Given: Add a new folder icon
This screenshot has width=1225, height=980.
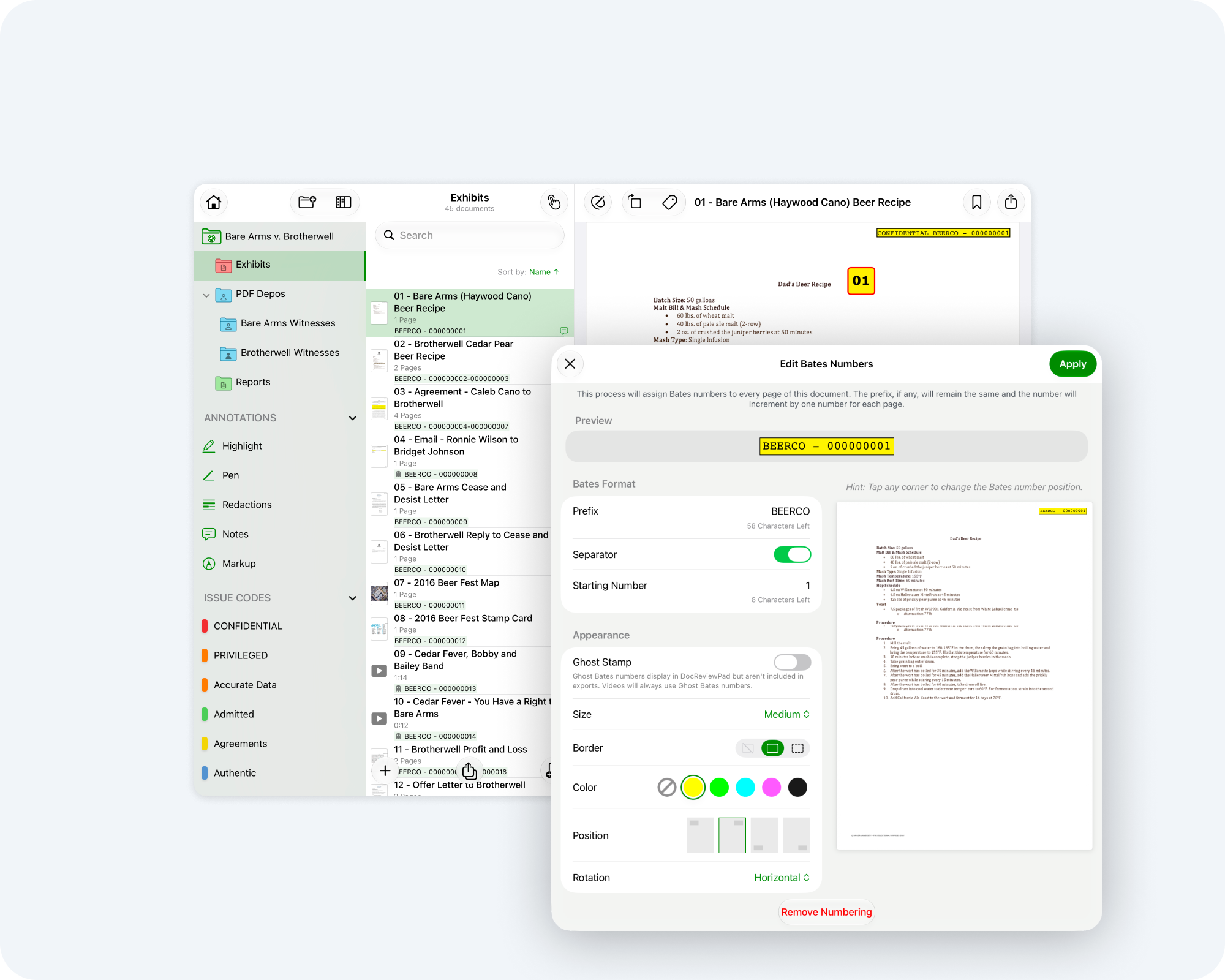Looking at the screenshot, I should [x=307, y=202].
